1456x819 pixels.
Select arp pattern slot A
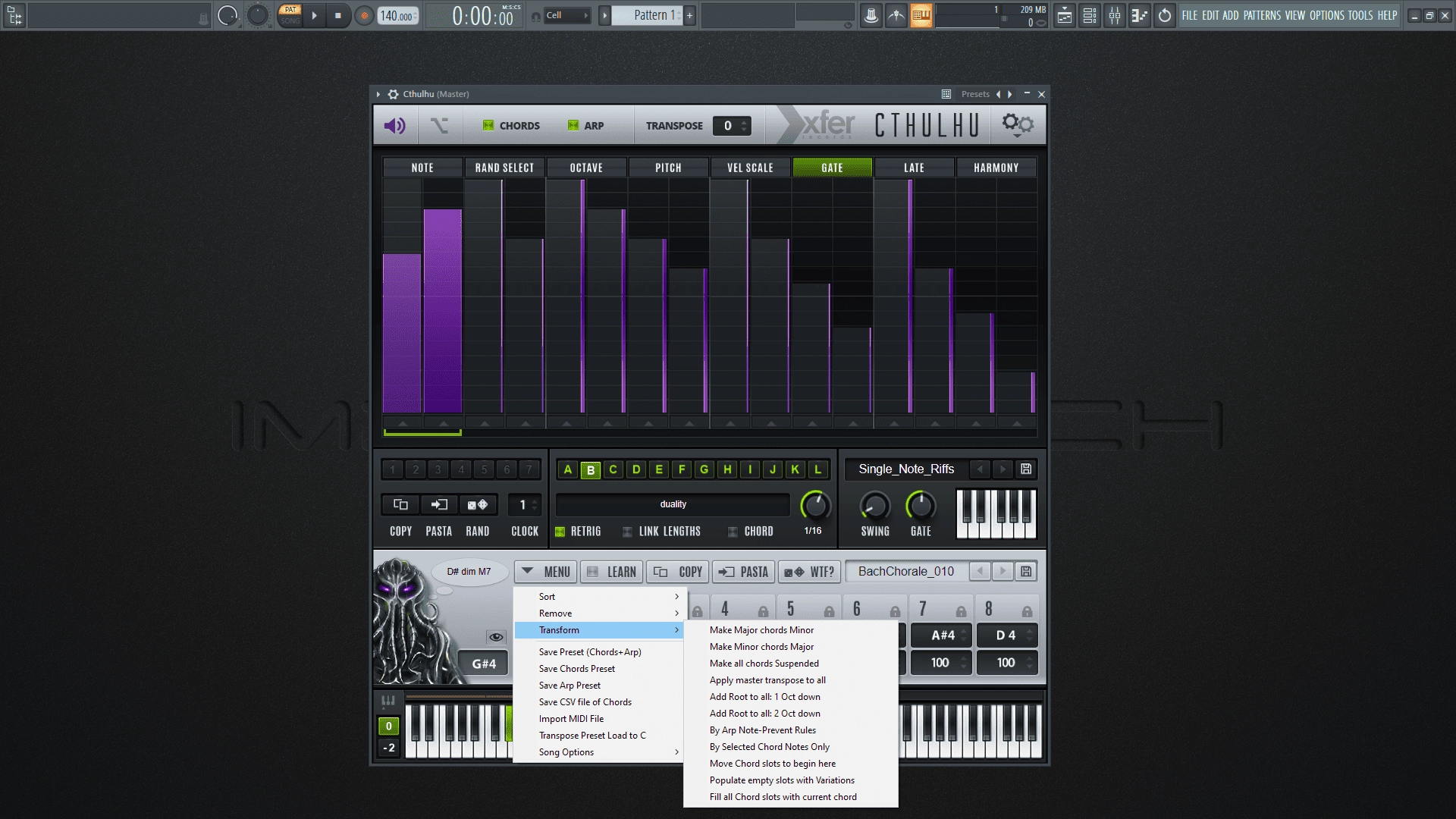point(567,469)
